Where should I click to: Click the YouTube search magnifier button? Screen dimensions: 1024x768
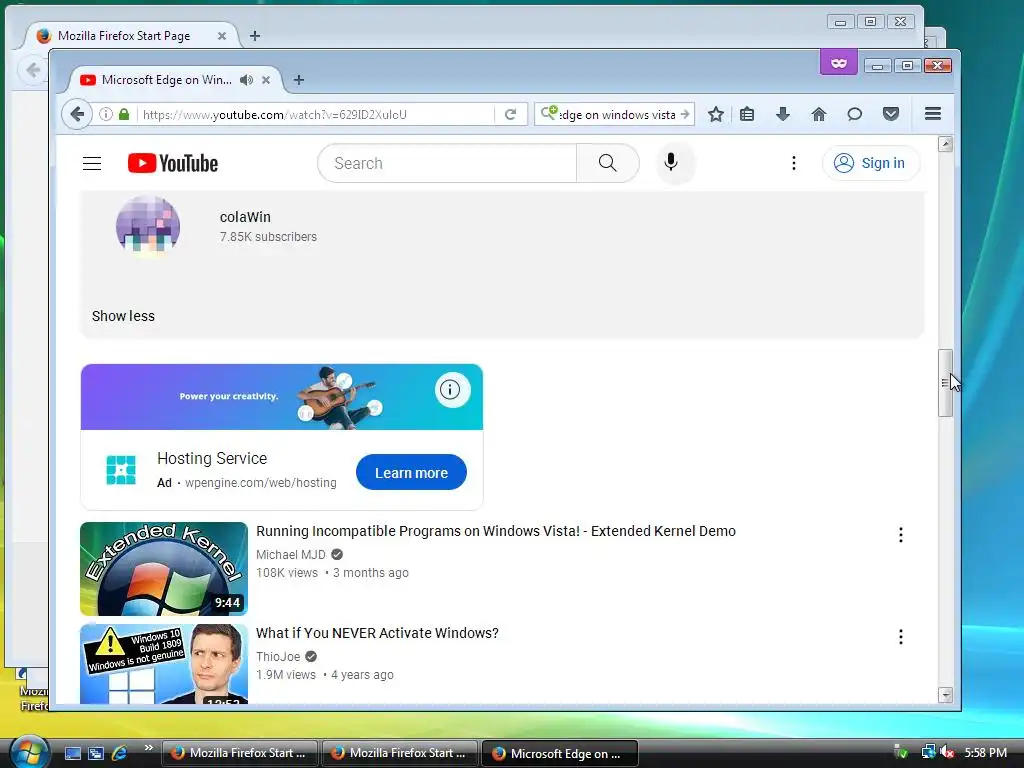[x=607, y=163]
